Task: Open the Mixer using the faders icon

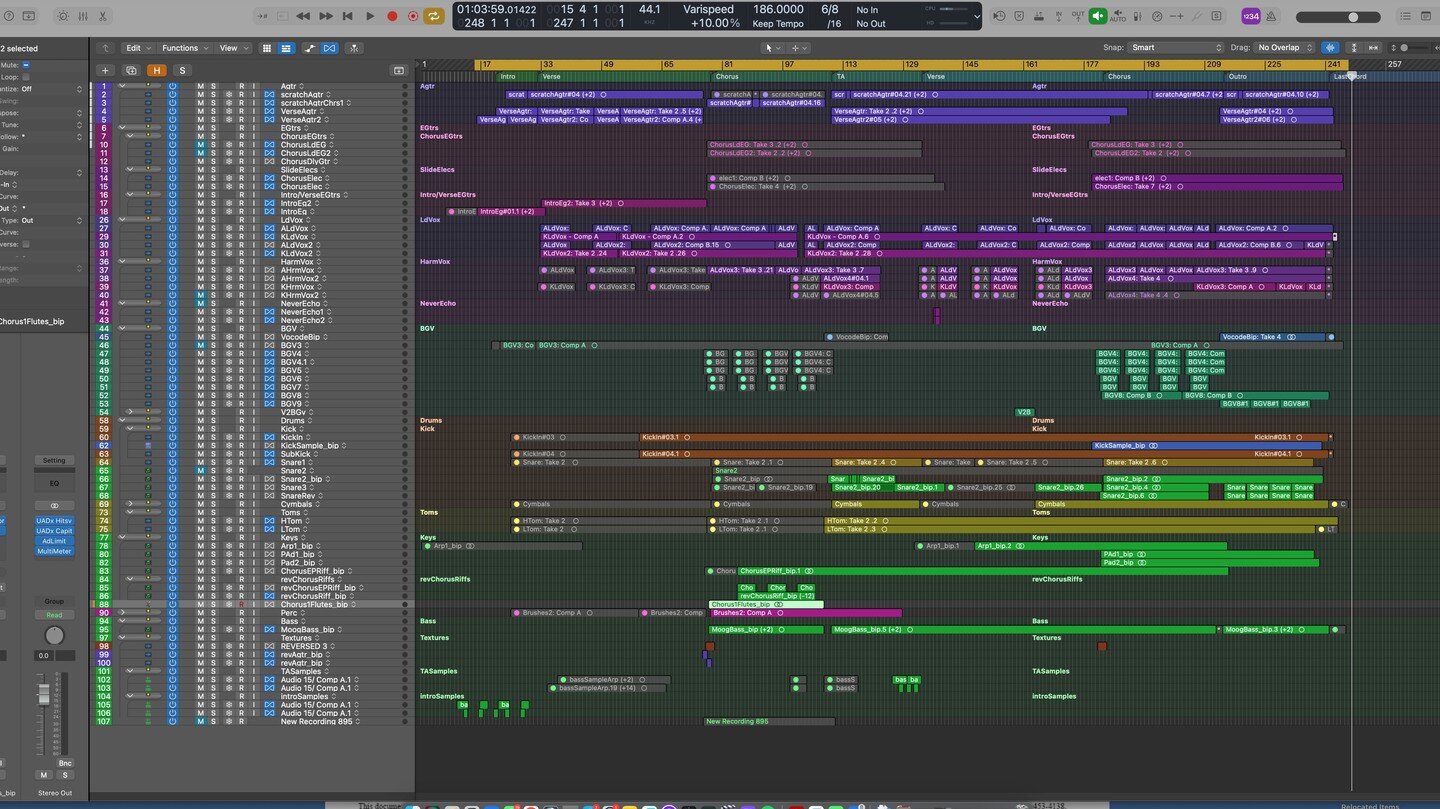Action: click(82, 16)
